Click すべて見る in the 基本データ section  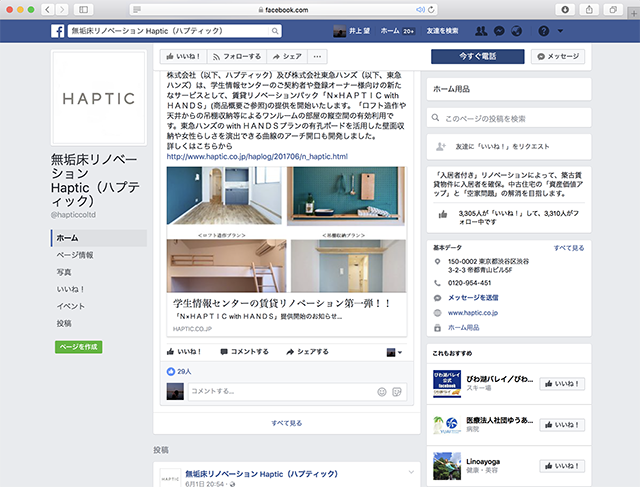click(569, 248)
